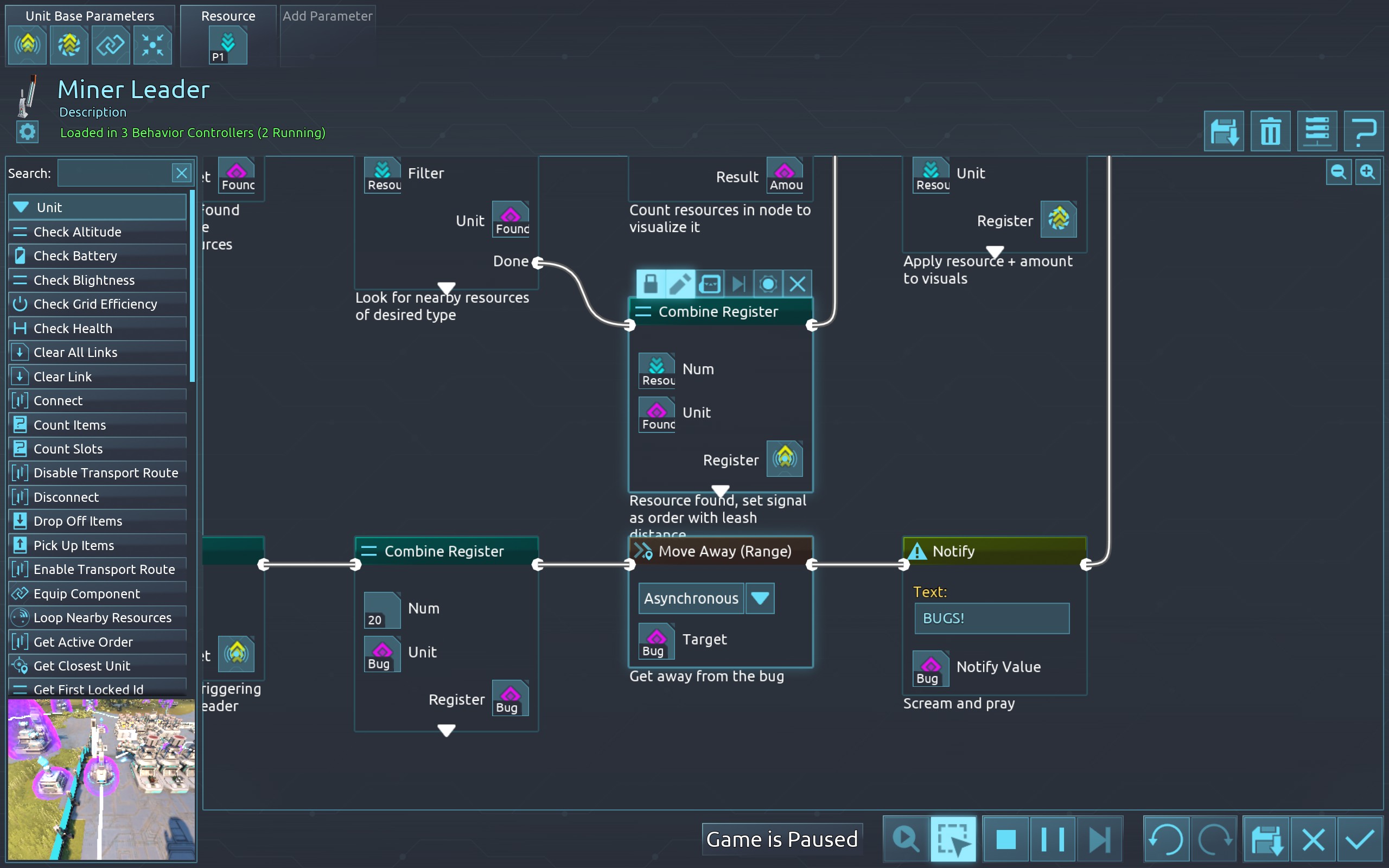1389x868 pixels.
Task: Click the zoom in magnifier icon
Action: pyautogui.click(x=1368, y=172)
